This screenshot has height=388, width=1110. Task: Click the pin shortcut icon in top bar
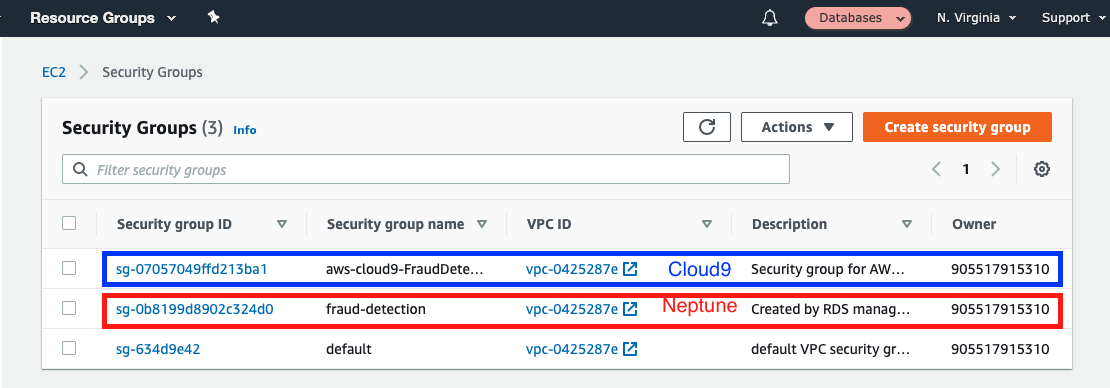click(x=213, y=17)
